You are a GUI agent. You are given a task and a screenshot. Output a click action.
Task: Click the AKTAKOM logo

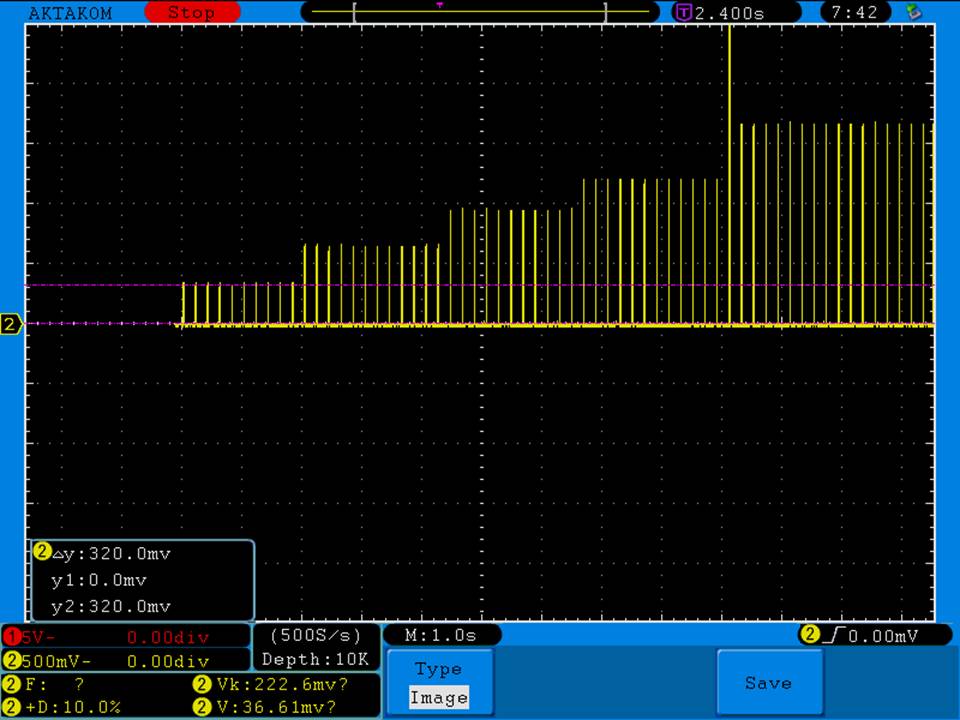[70, 13]
